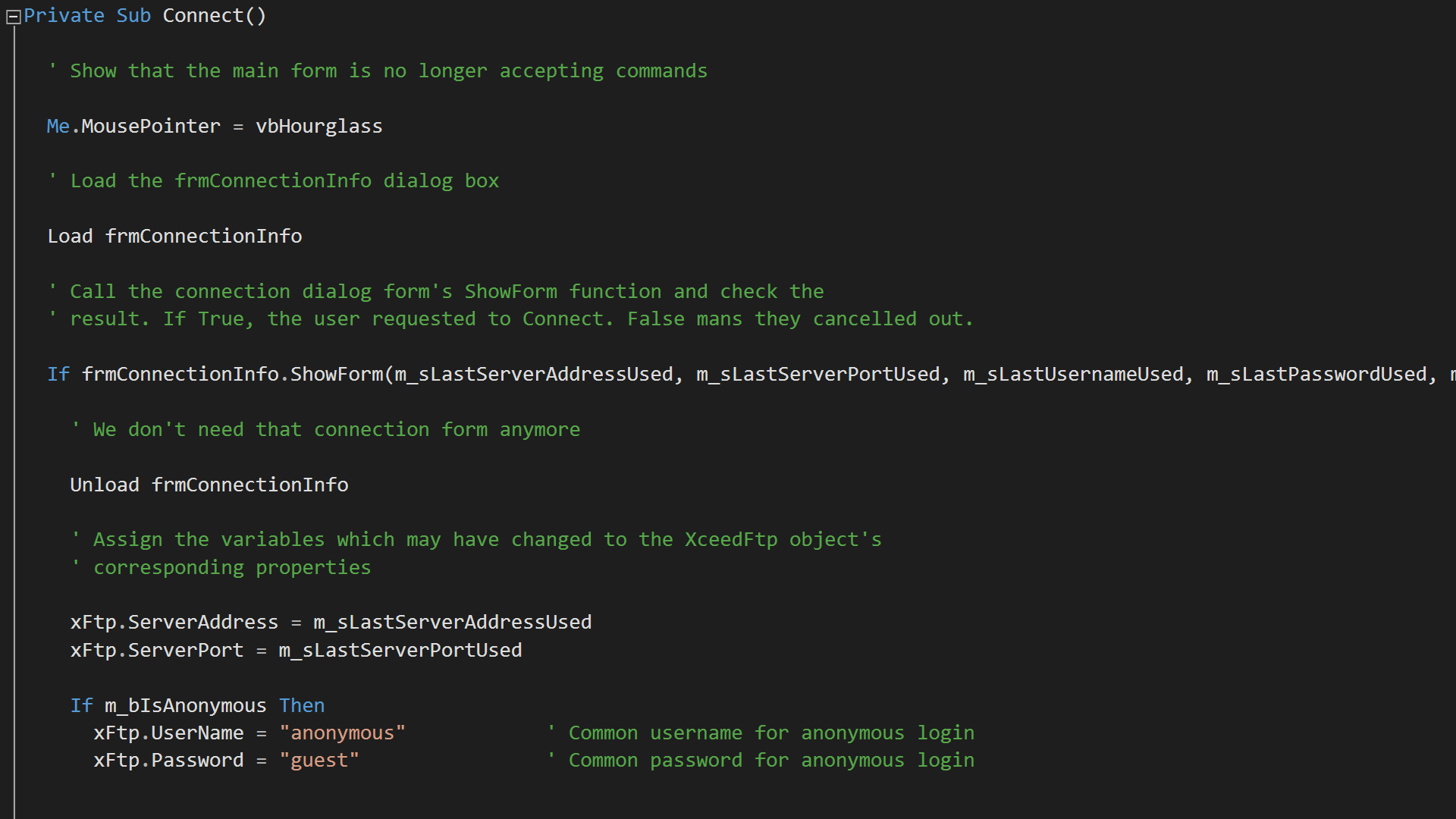Screen dimensions: 1456x819
Task: Click the m_bIsAnonymous variable
Action: pyautogui.click(x=185, y=706)
